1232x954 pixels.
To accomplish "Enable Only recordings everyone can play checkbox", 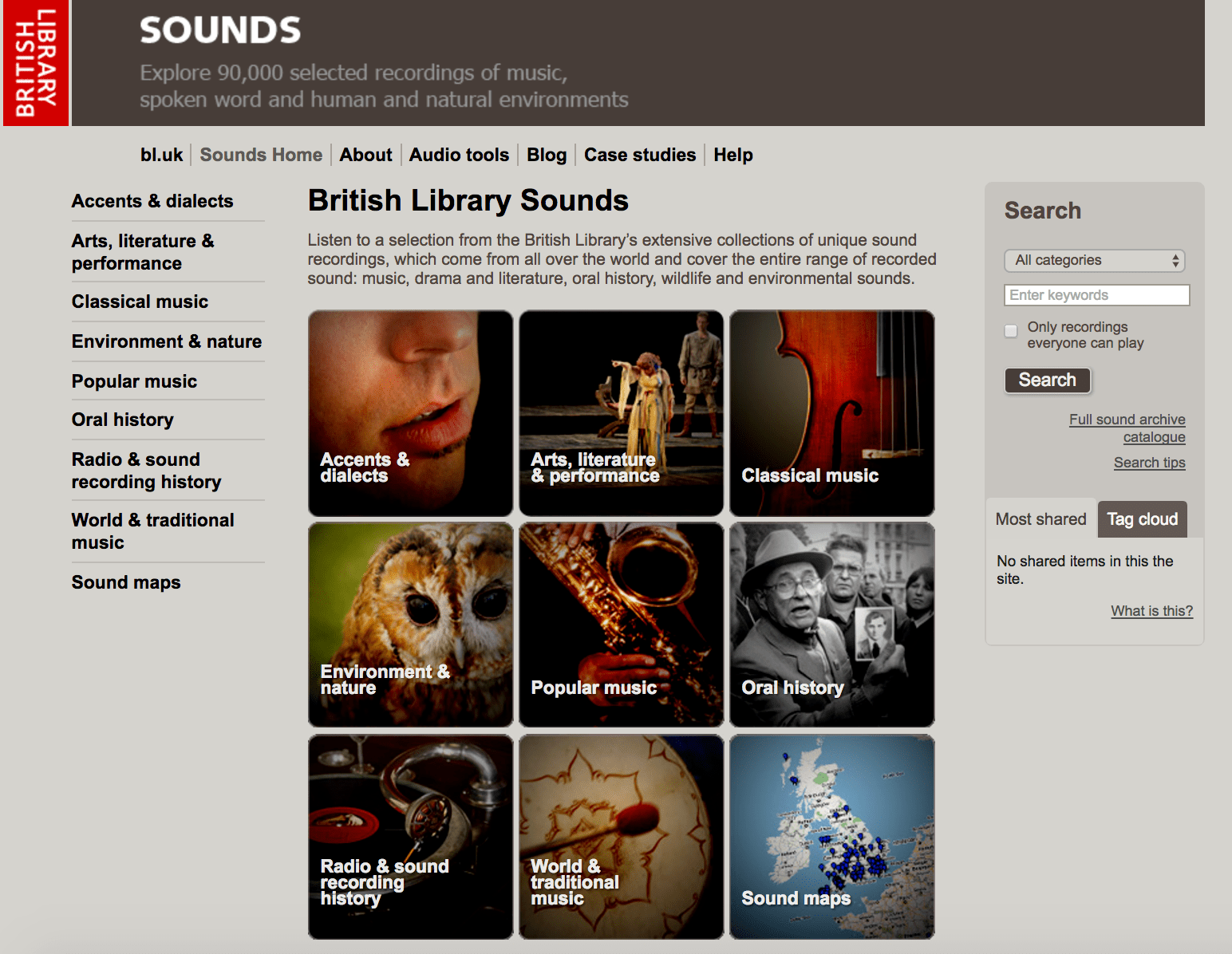I will tap(1011, 331).
